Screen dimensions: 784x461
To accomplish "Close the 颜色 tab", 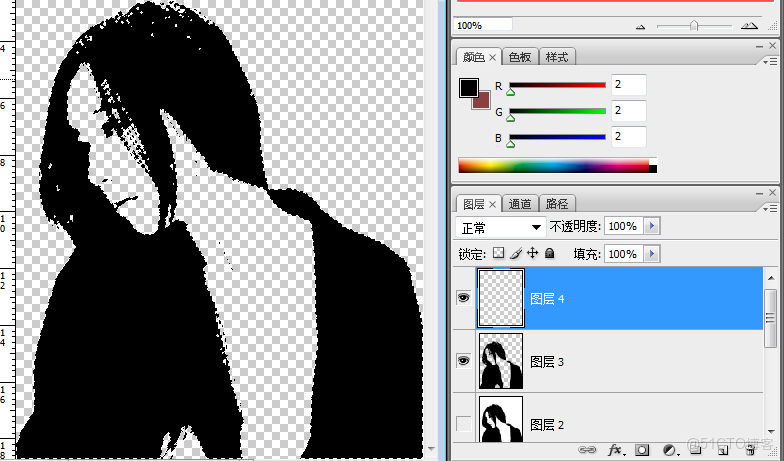I will click(x=492, y=58).
